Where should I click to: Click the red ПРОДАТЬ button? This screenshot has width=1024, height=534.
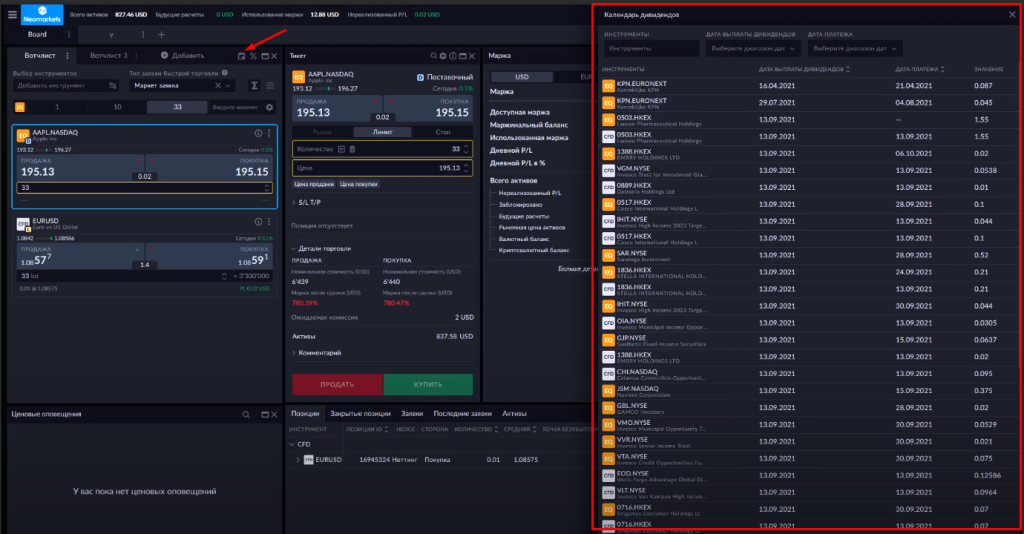coord(337,385)
